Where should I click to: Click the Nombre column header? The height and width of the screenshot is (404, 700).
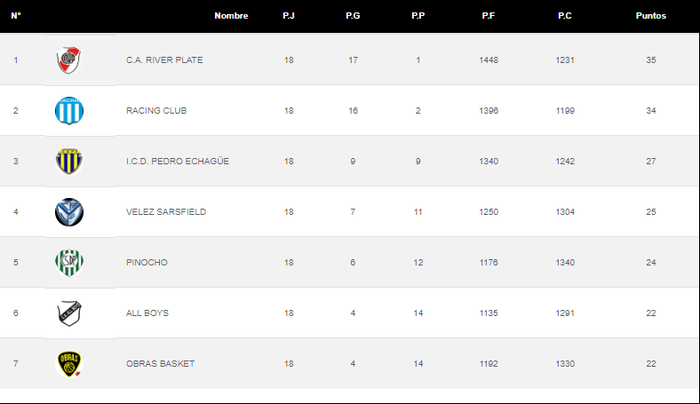(x=231, y=16)
